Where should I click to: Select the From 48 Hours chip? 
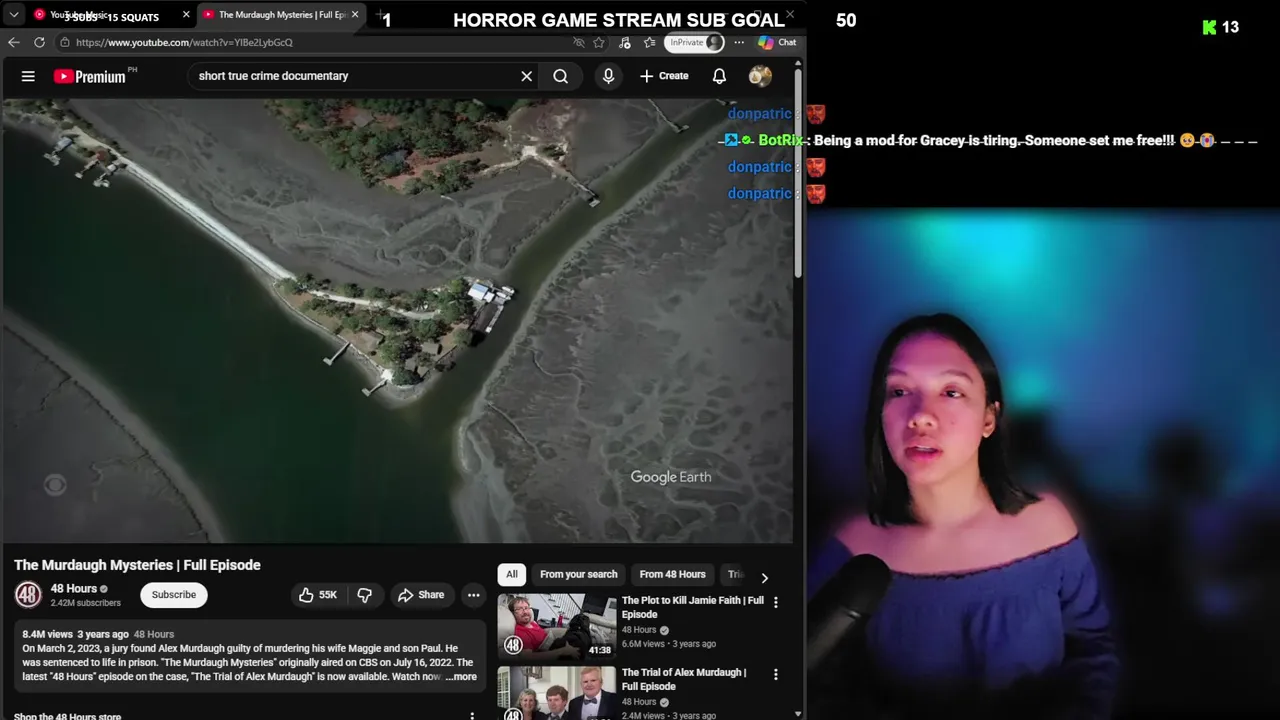tap(672, 574)
